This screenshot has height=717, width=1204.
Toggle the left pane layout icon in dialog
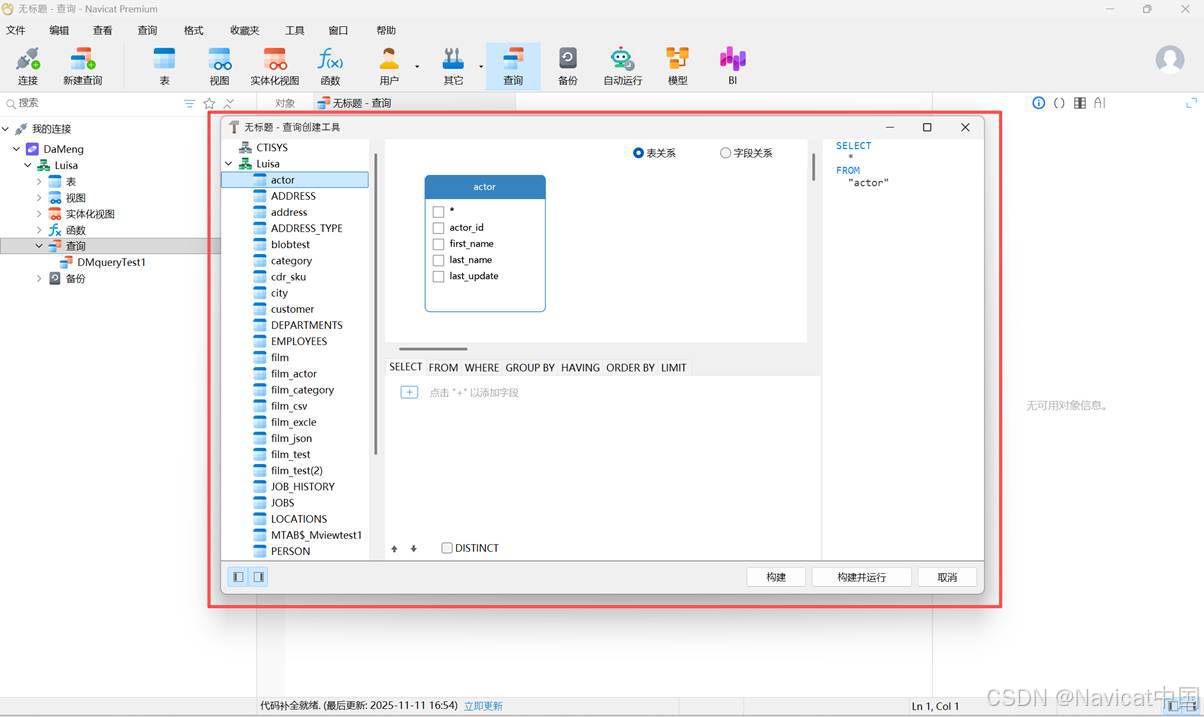coord(238,577)
